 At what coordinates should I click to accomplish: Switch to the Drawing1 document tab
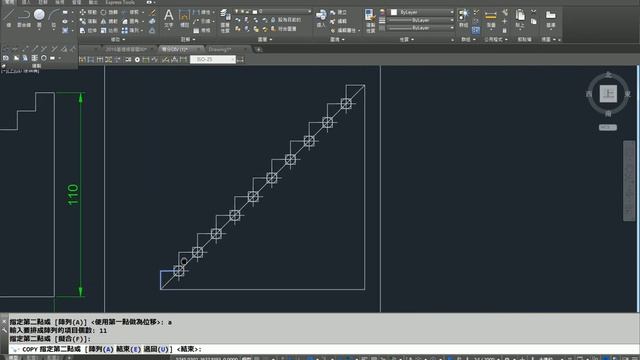(222, 49)
